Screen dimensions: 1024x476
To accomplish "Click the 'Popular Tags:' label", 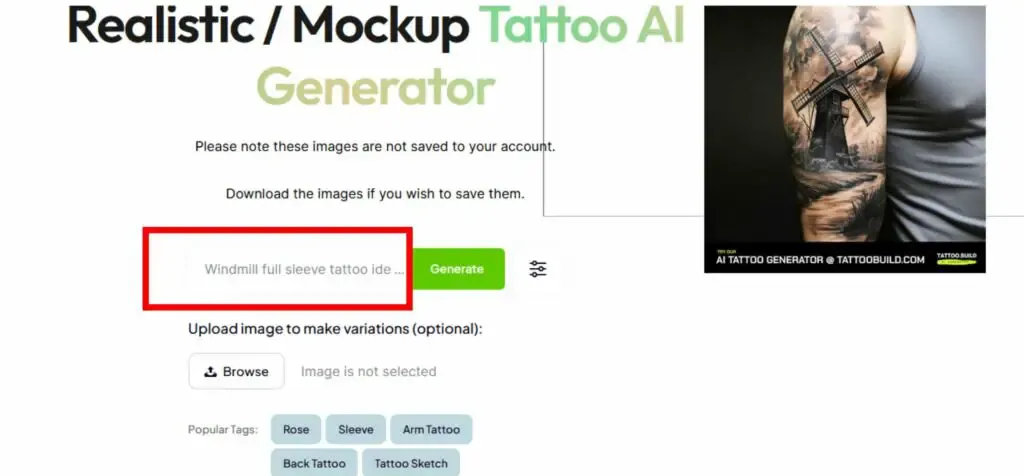I will tap(223, 430).
